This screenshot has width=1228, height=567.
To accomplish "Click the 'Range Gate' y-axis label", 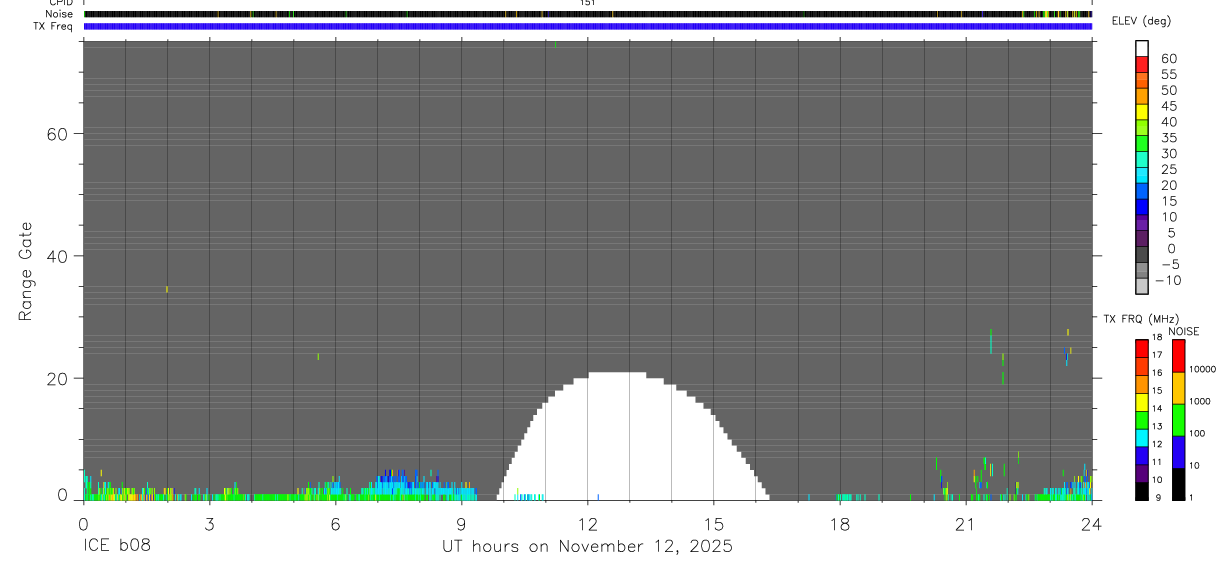I will pyautogui.click(x=26, y=271).
